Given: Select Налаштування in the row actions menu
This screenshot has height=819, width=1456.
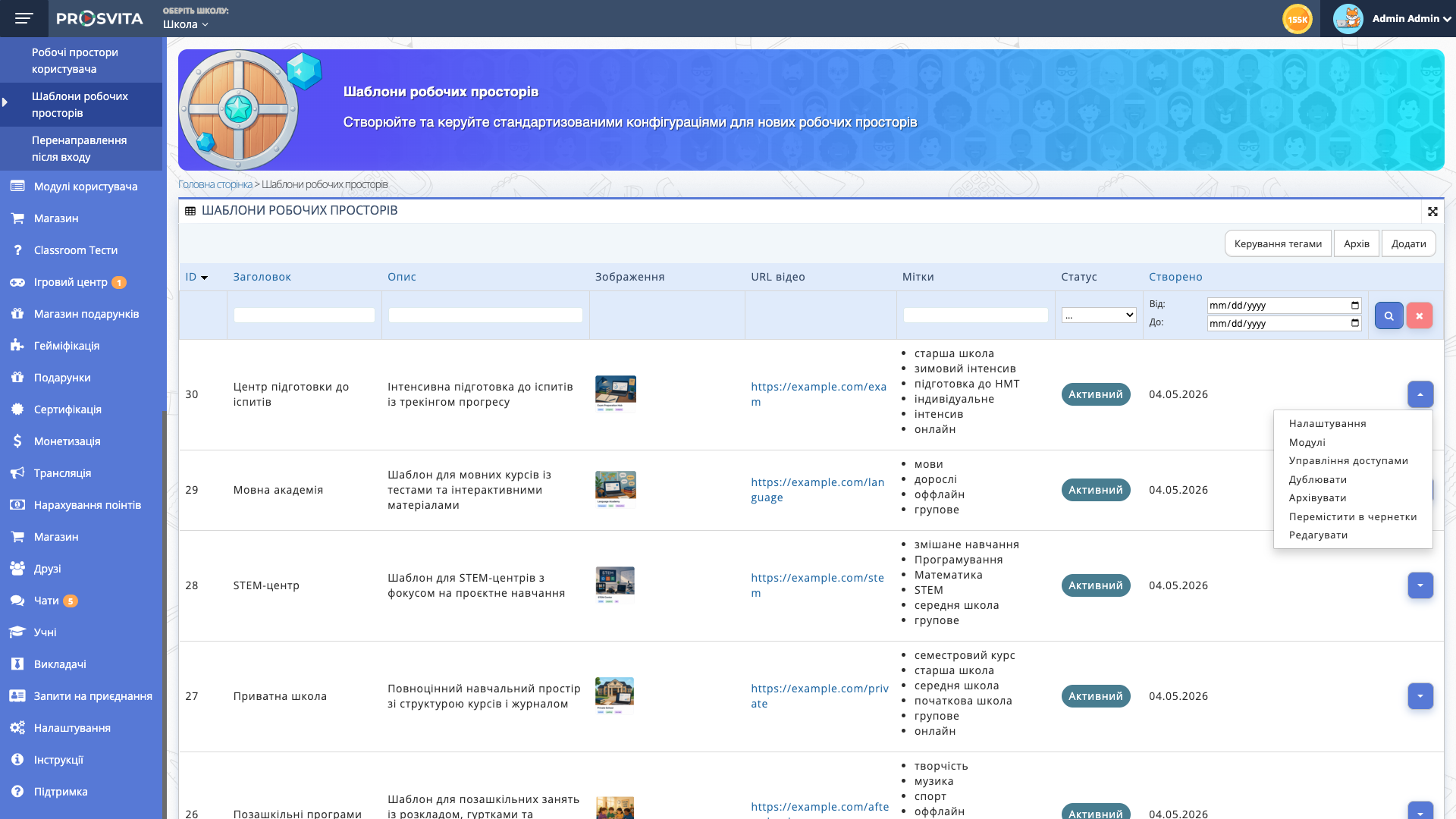Looking at the screenshot, I should tap(1327, 424).
